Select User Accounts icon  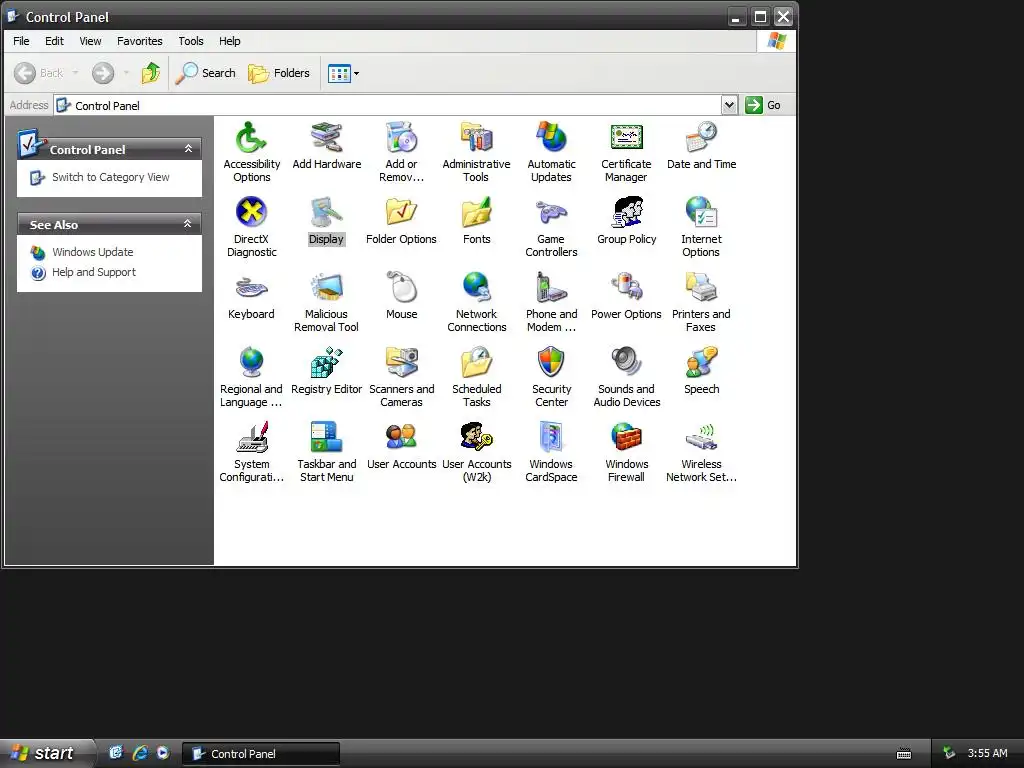[402, 438]
